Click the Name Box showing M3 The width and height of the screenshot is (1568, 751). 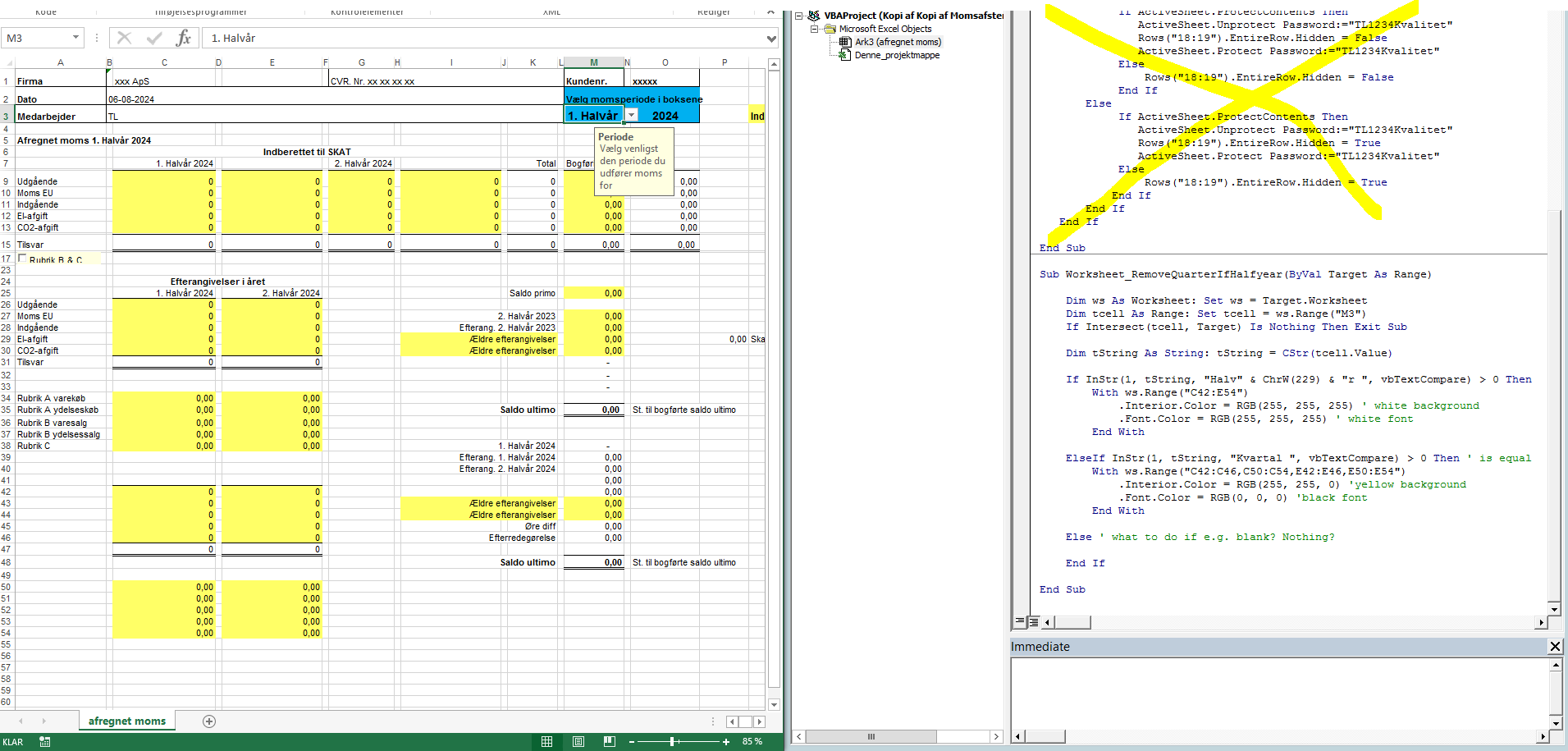tap(37, 38)
